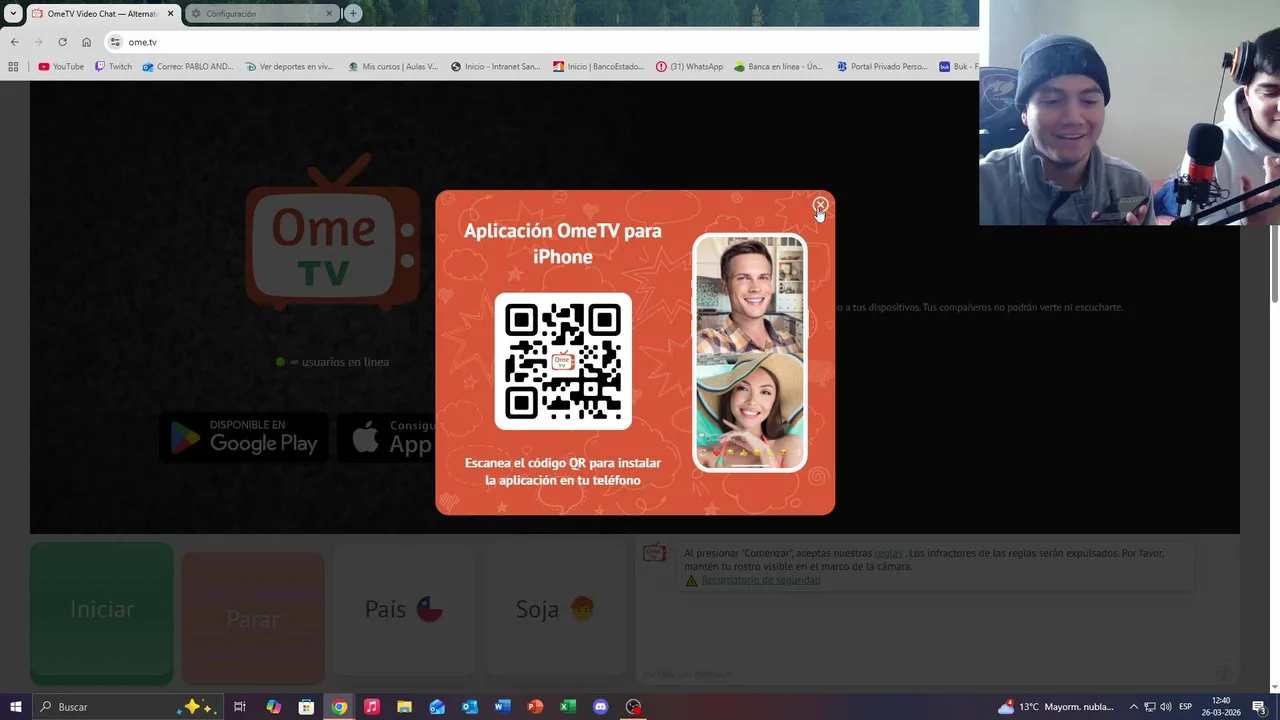
Task: Open the Mail app taskbar icon
Action: 437,707
